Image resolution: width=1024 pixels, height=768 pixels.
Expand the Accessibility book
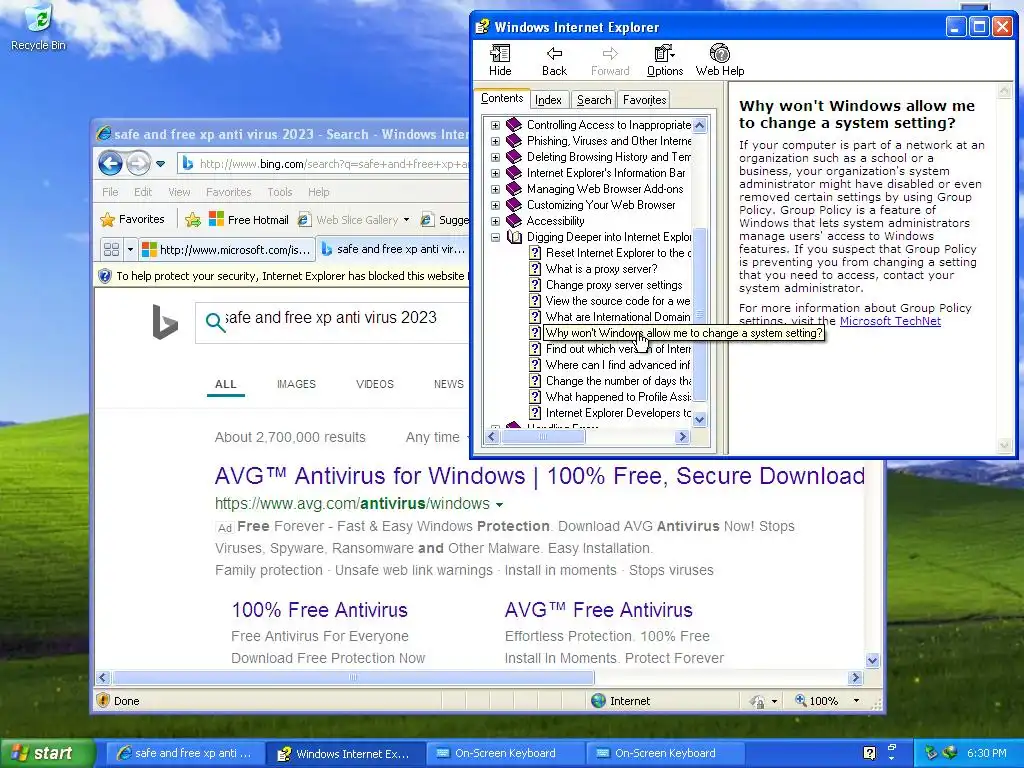[495, 221]
